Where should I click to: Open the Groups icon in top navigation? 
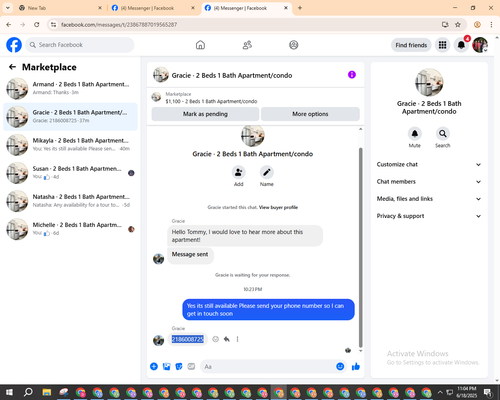click(x=294, y=45)
